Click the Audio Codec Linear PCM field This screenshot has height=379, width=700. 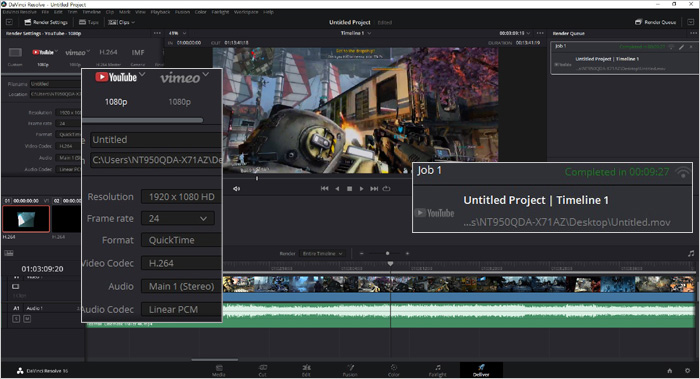point(181,309)
